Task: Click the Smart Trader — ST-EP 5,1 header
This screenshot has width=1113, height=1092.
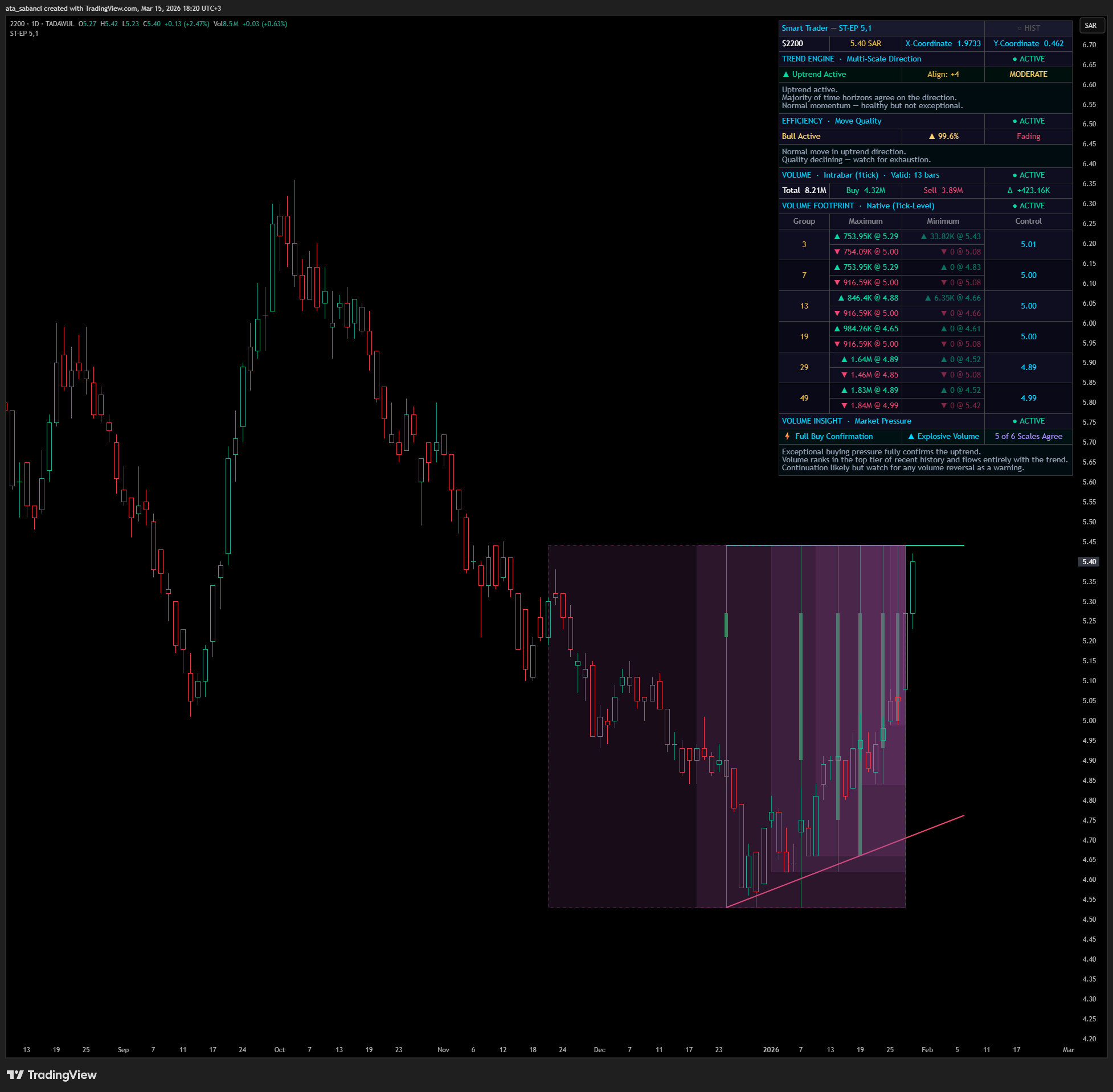Action: point(881,28)
